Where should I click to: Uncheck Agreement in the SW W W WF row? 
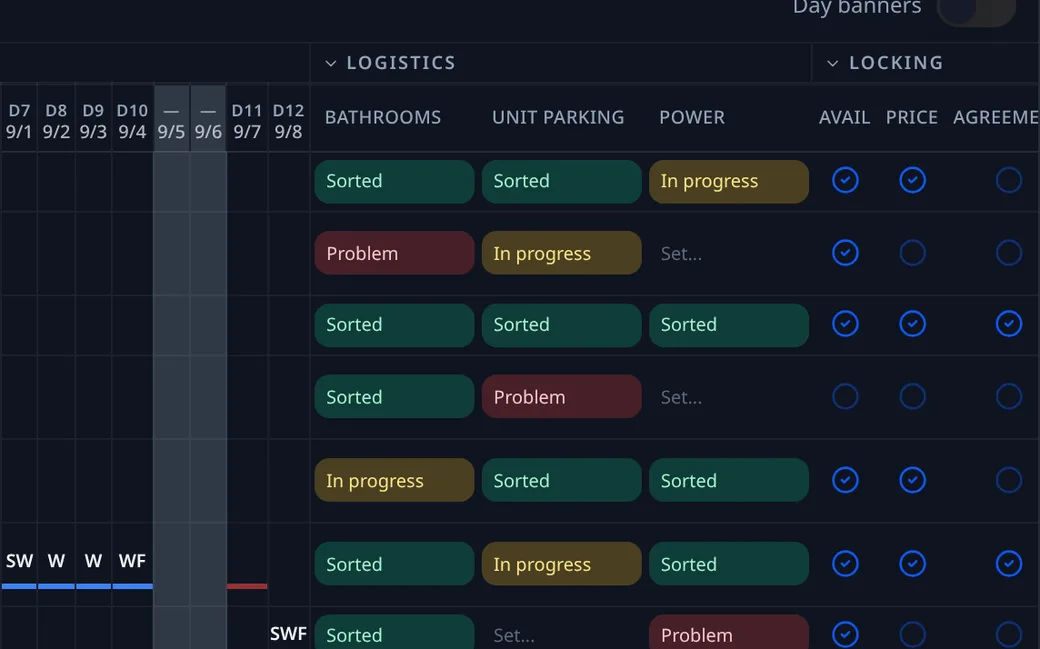coord(1009,563)
